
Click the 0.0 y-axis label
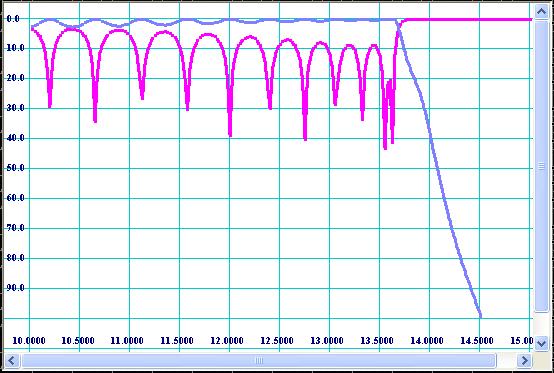pyautogui.click(x=13, y=19)
